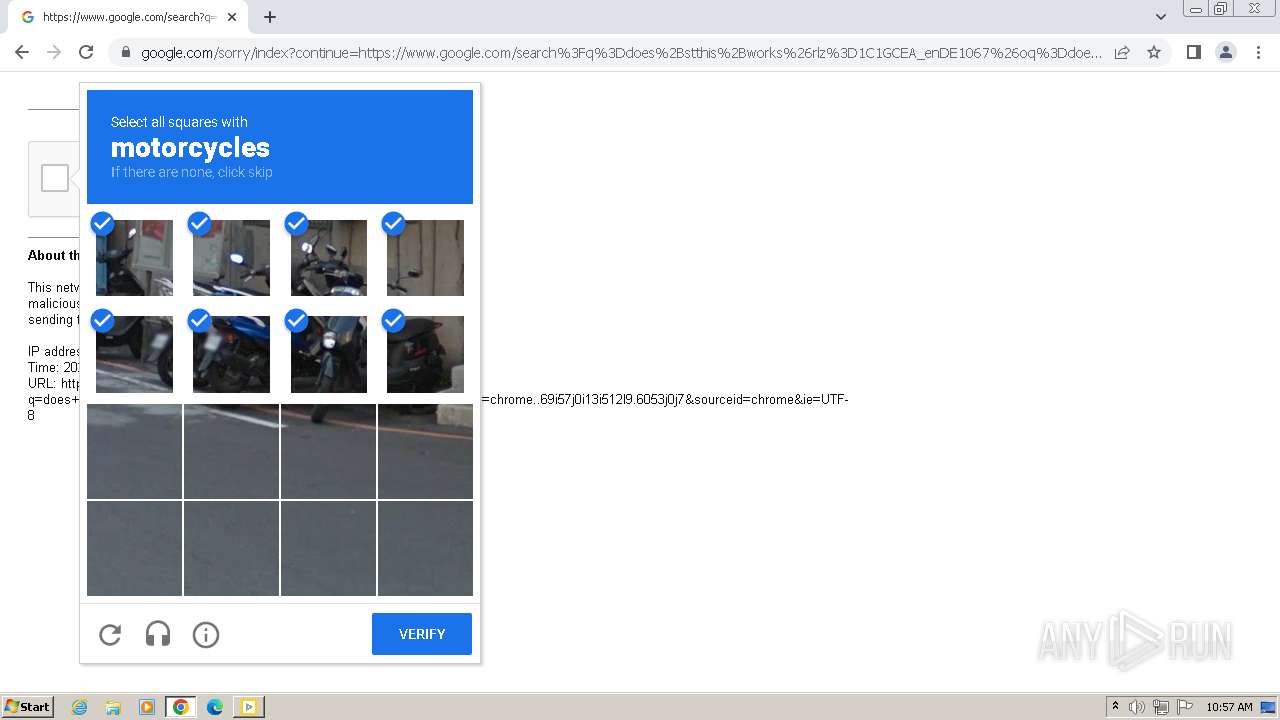Screen dimensions: 1280x720
Task: Select third road tile in third row
Action: coord(328,451)
